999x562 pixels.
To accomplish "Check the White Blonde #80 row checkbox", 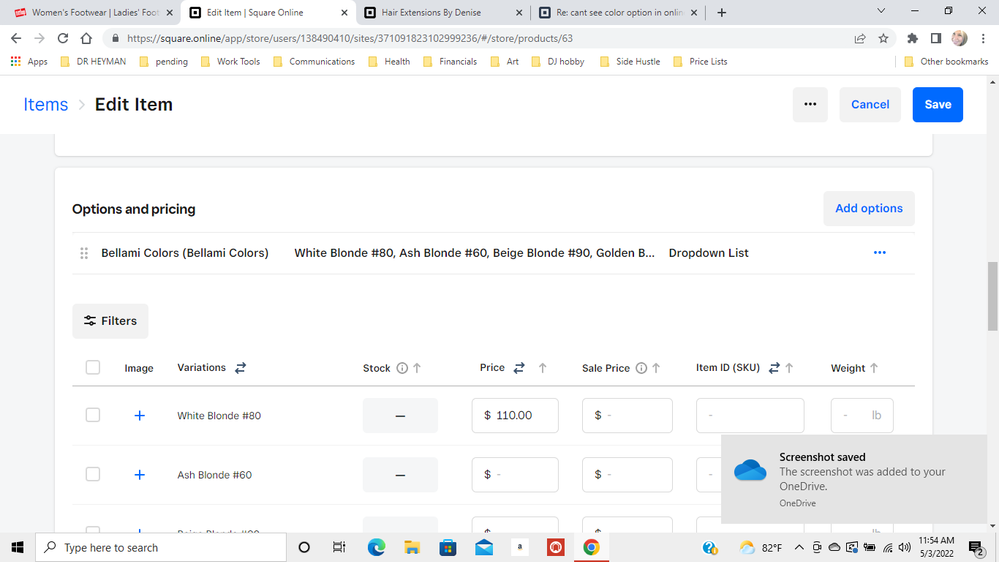I will tap(93, 415).
